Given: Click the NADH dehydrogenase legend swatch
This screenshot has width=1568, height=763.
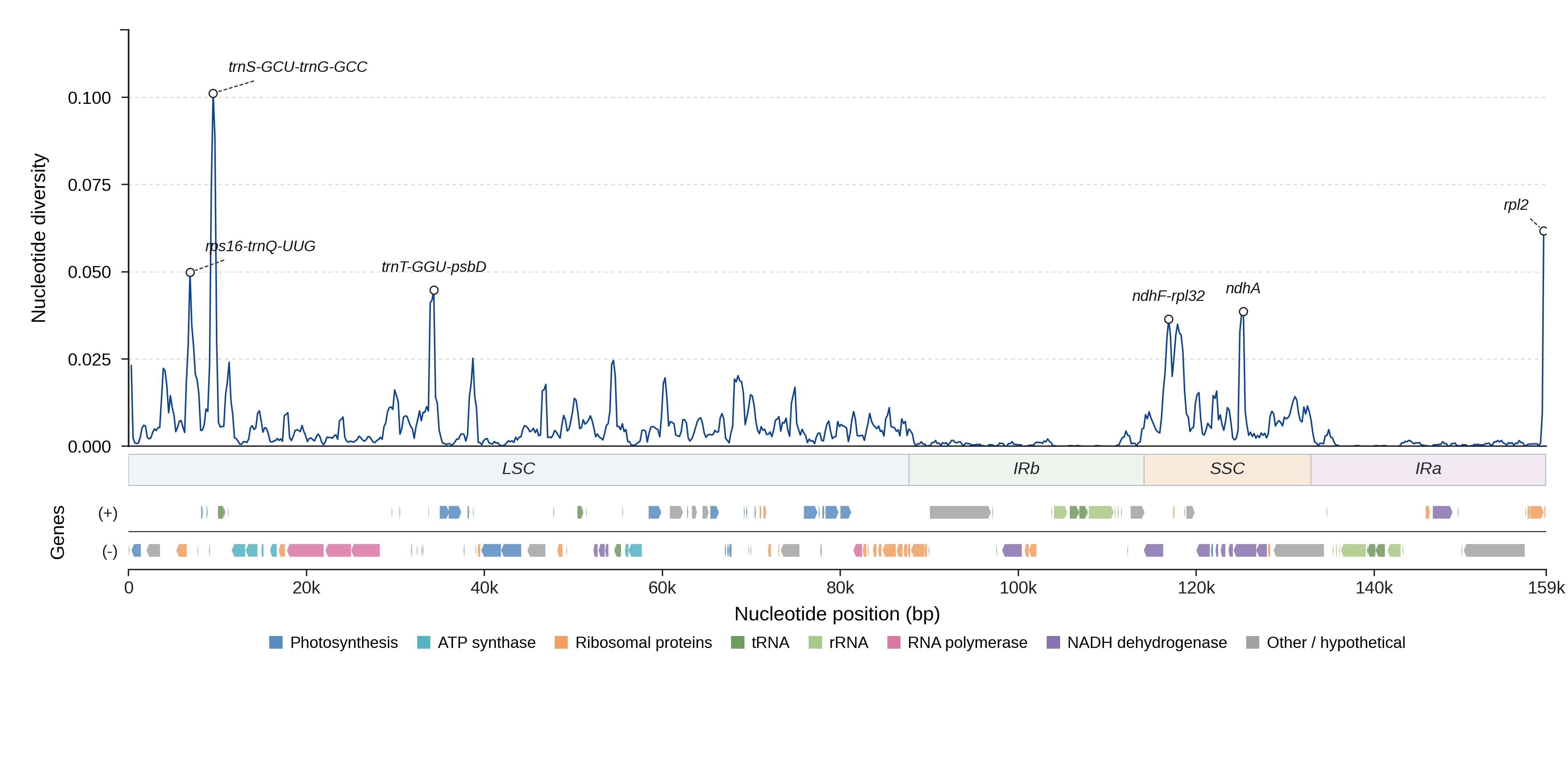Looking at the screenshot, I should pos(1053,642).
